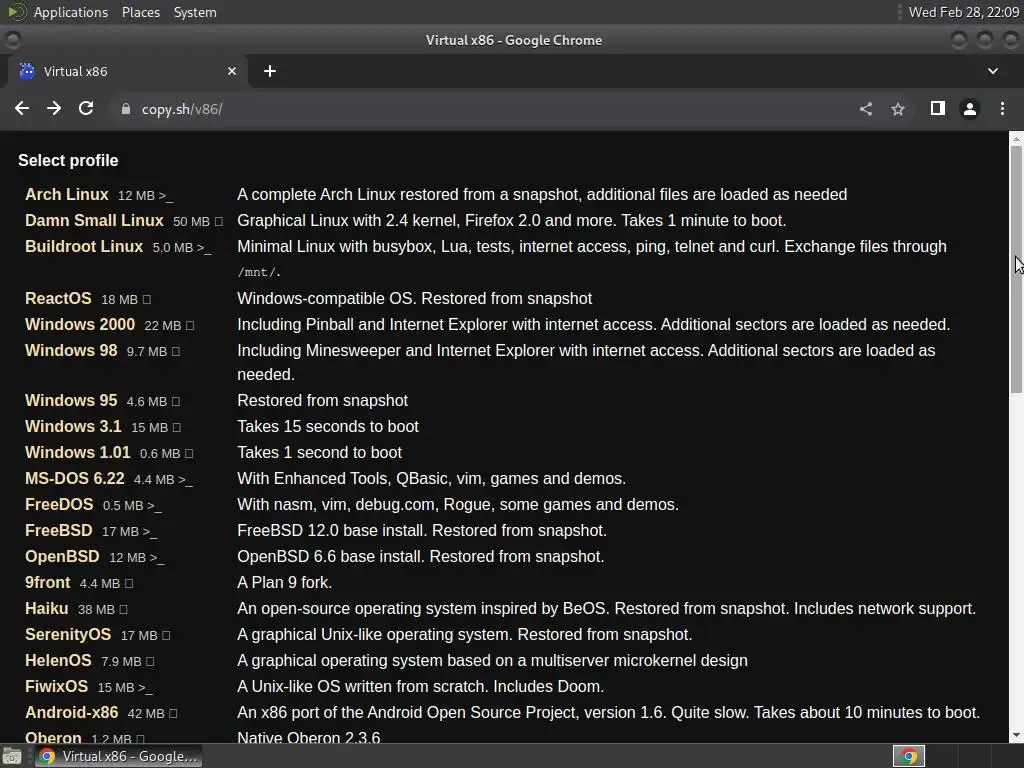Image resolution: width=1024 pixels, height=768 pixels.
Task: Click the A Plan 9 fork description
Action: point(285,583)
